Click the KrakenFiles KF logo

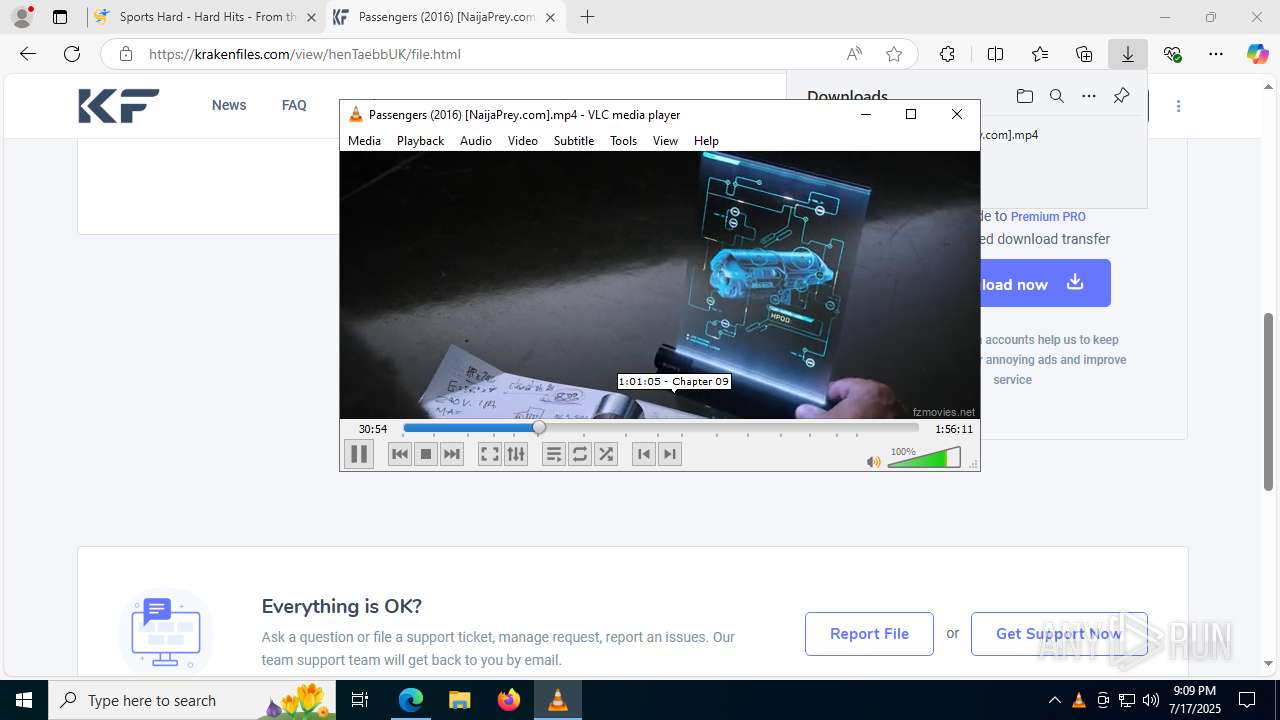(119, 105)
